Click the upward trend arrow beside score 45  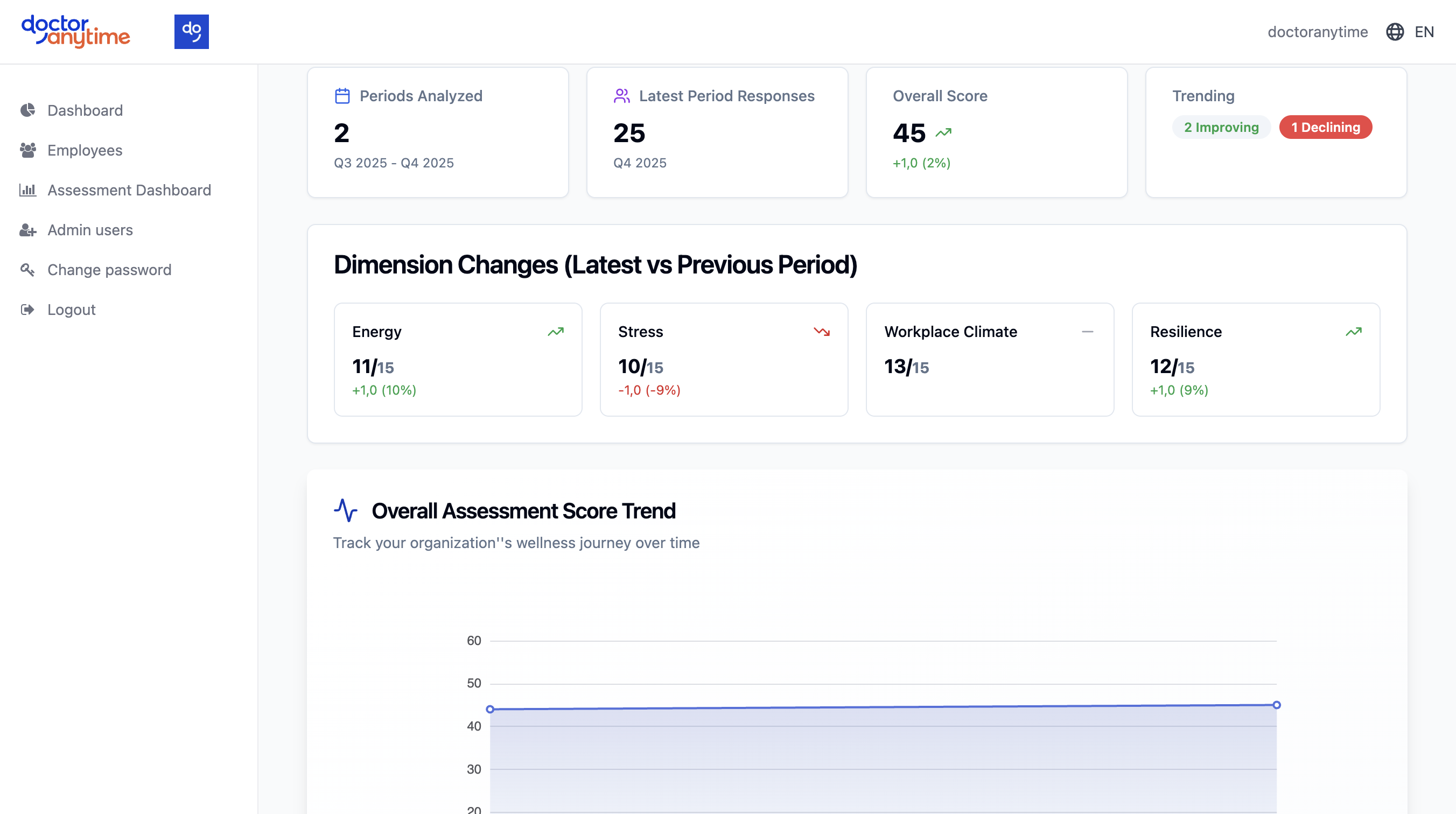(x=943, y=133)
